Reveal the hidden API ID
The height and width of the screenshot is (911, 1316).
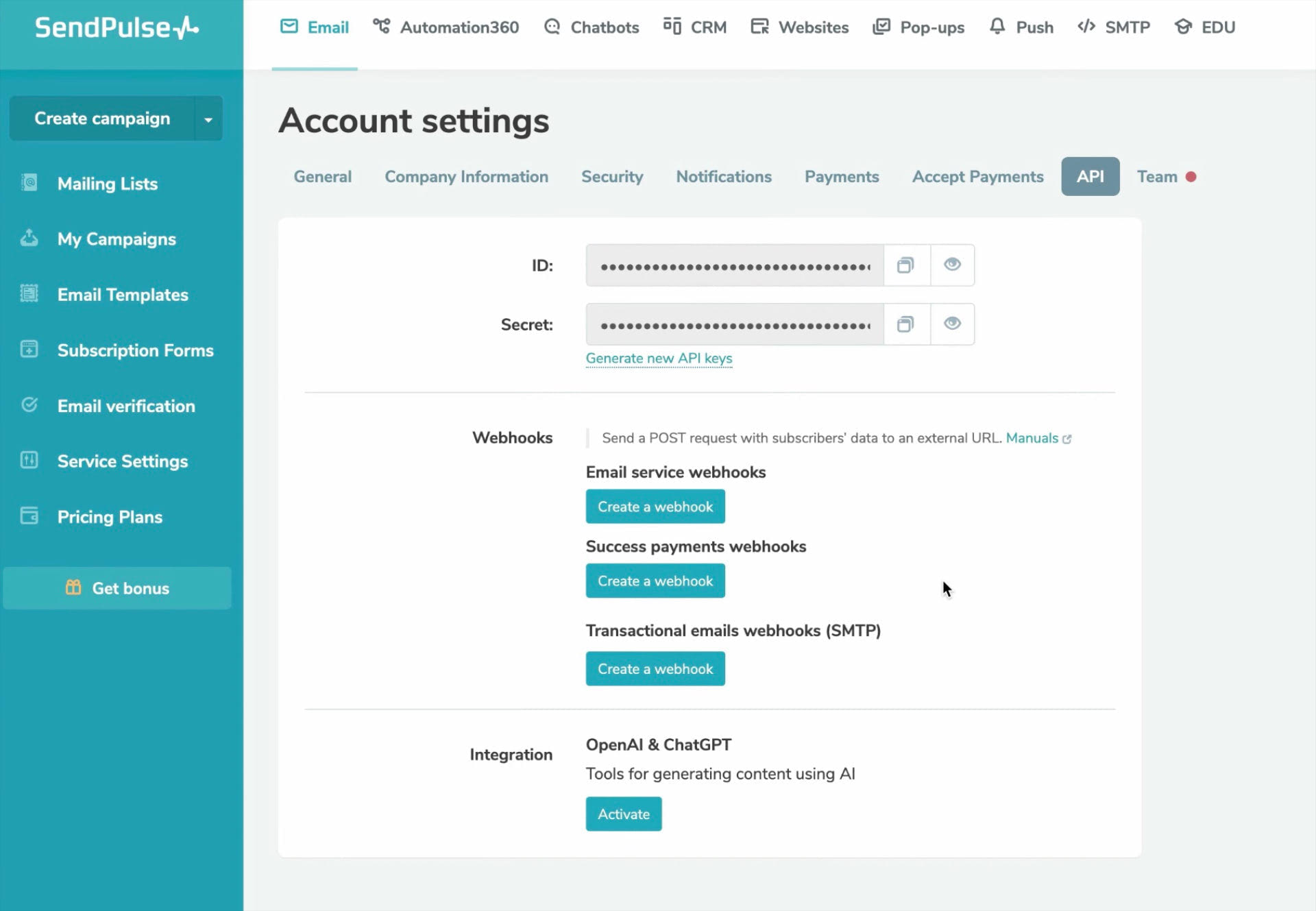pyautogui.click(x=952, y=265)
